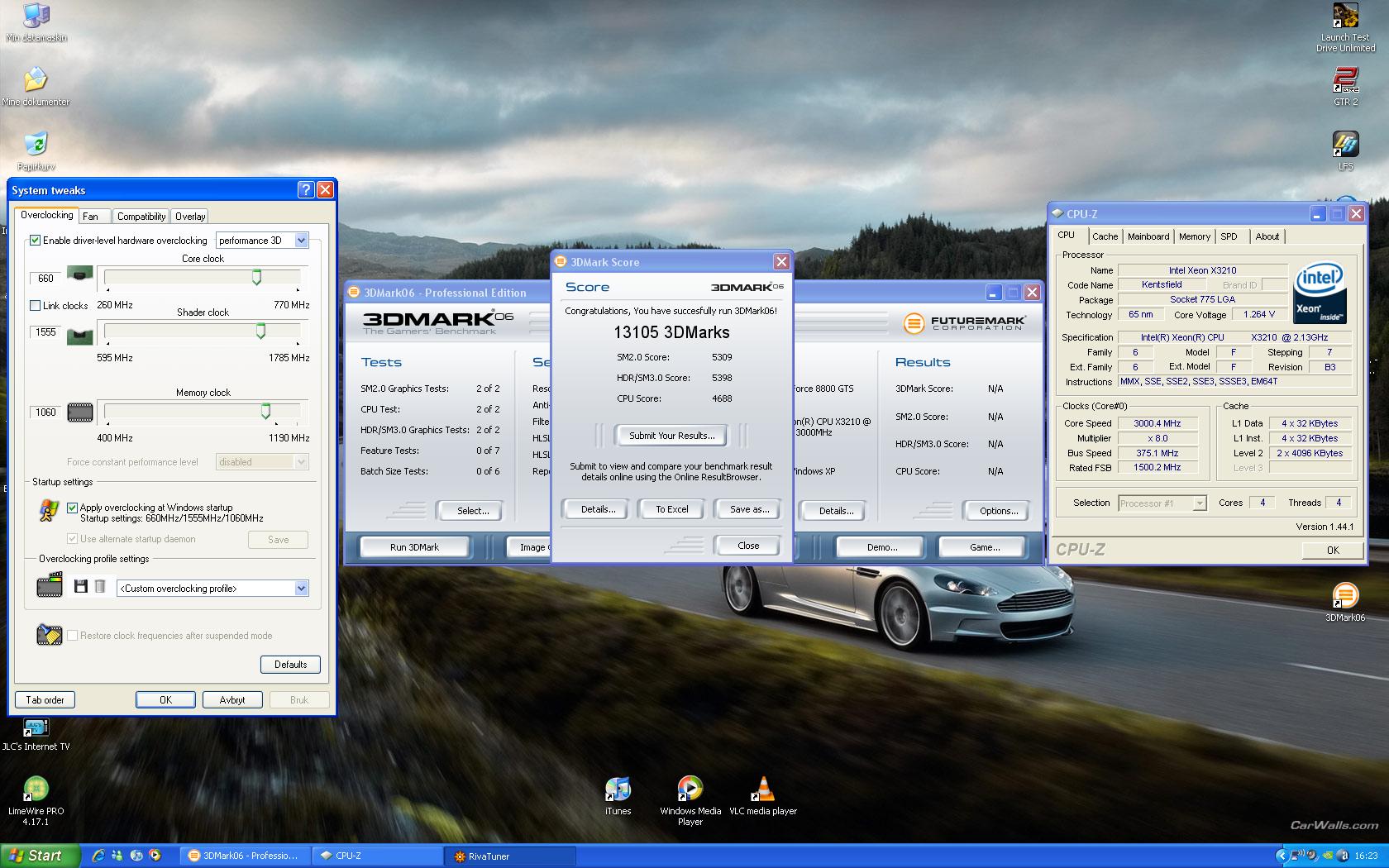Click the Core clock slider handle

tap(256, 277)
